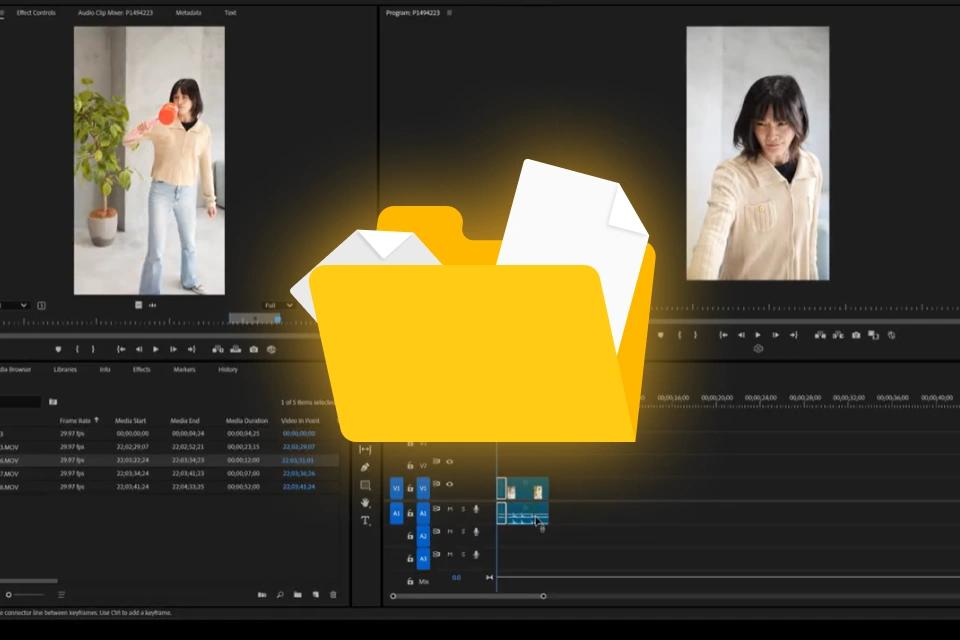Select the Rectangle tool in the tools panel

pos(366,485)
